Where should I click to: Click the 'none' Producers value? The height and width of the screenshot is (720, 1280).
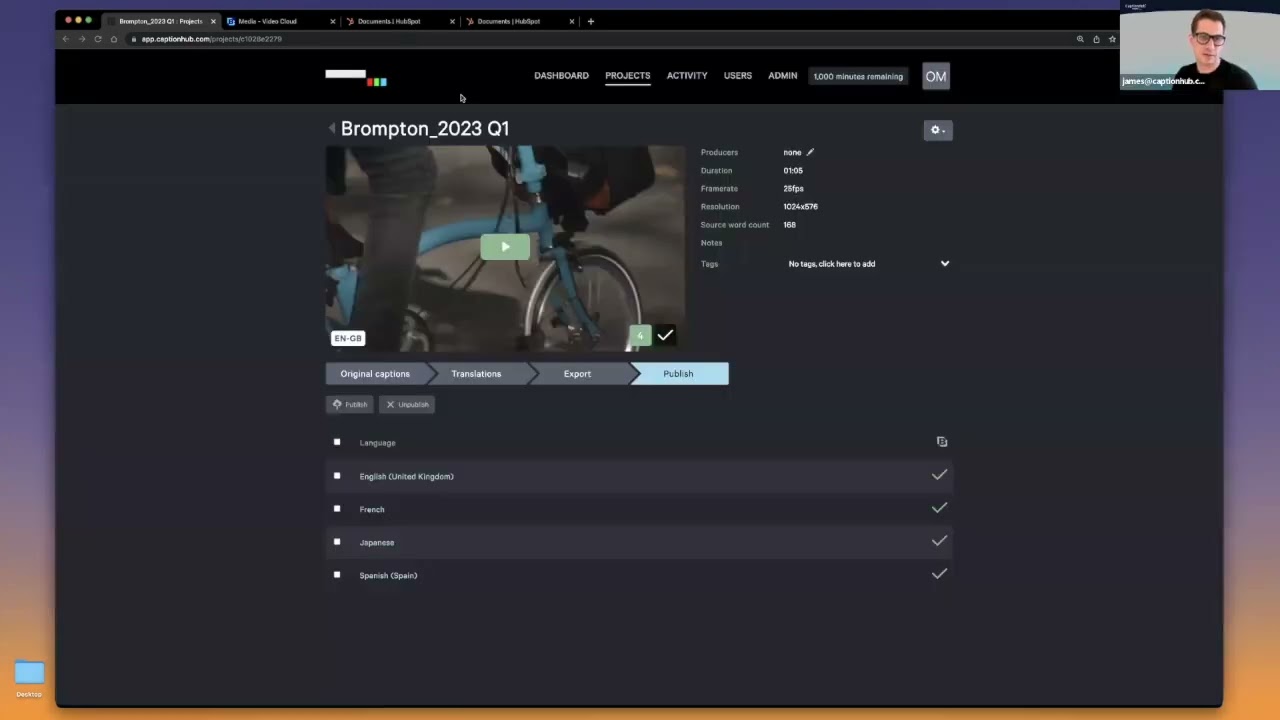pyautogui.click(x=792, y=152)
